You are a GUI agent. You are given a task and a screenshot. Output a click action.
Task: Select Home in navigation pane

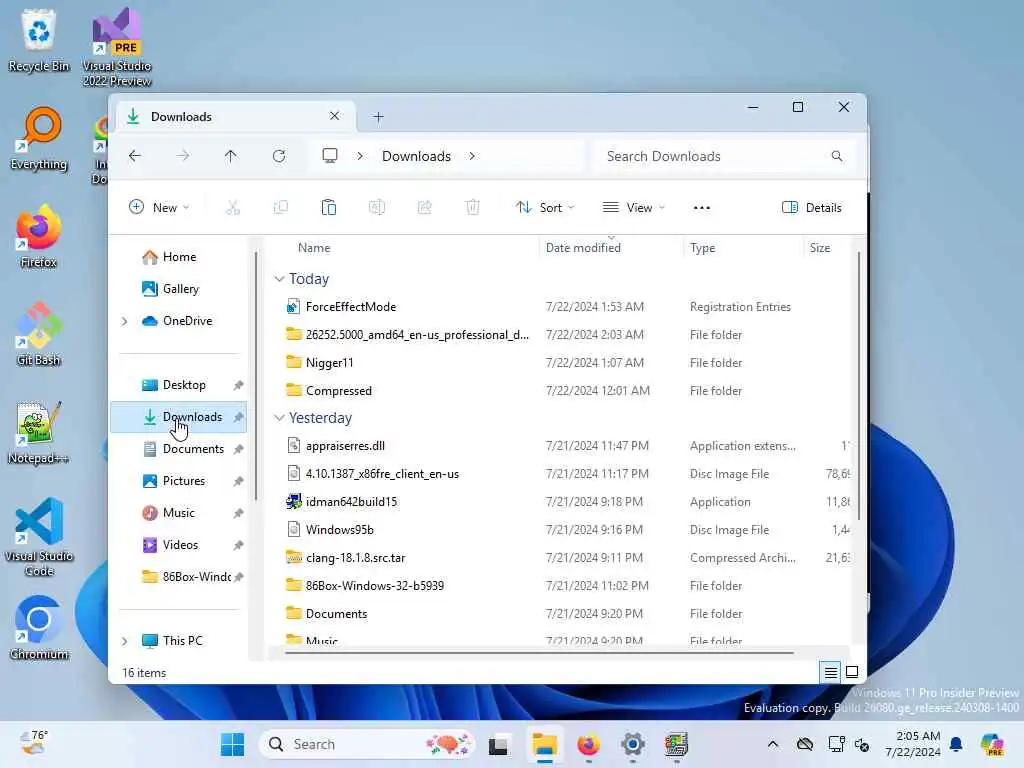pyautogui.click(x=179, y=257)
